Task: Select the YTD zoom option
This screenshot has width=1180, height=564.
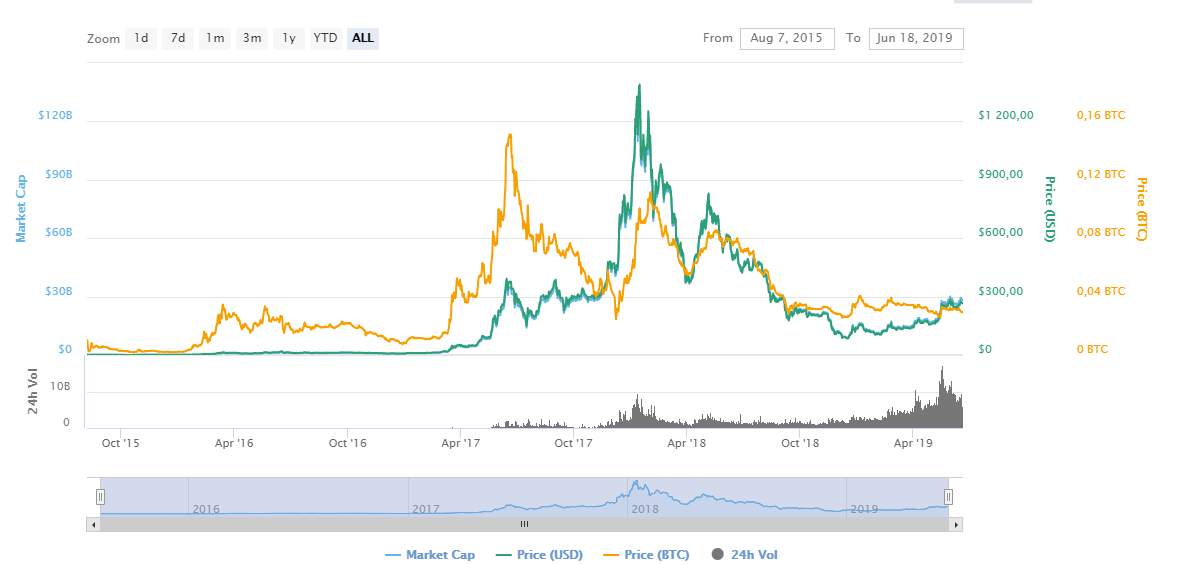Action: tap(325, 38)
